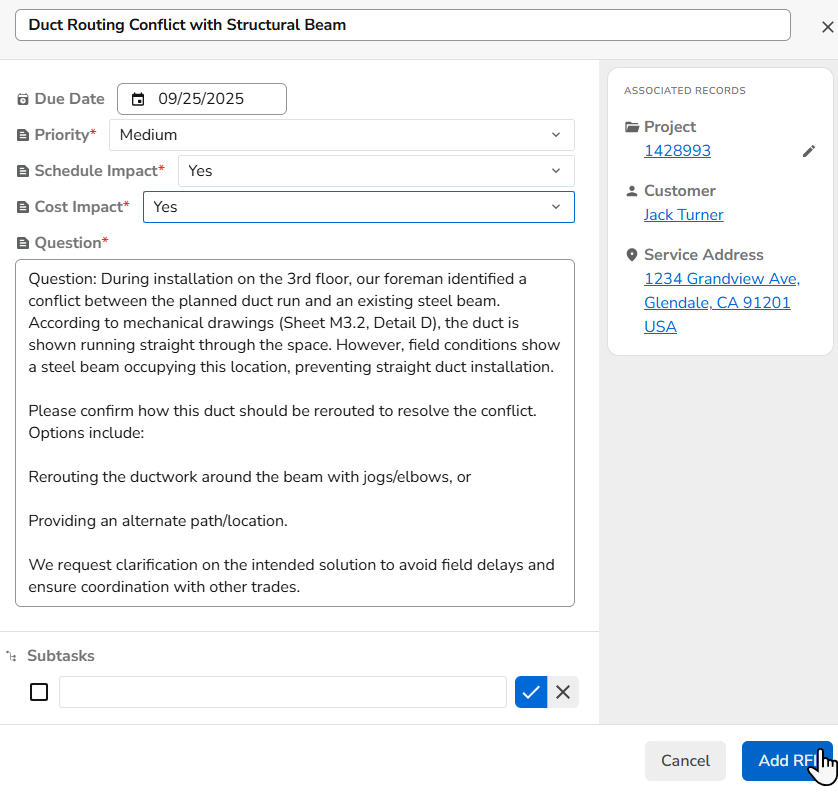
Task: Click the Add RFI button
Action: 787,761
